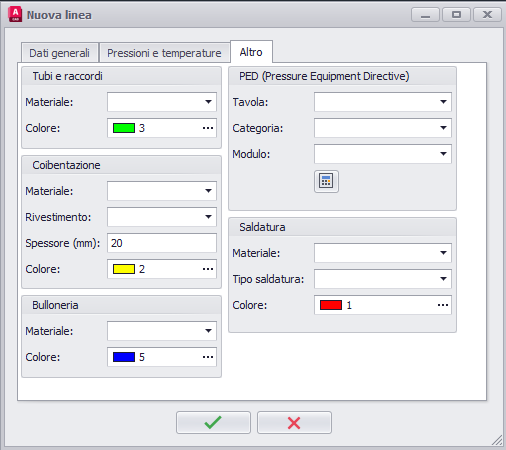The height and width of the screenshot is (450, 506).
Task: Click the Spessore (mm) input field
Action: coord(162,243)
